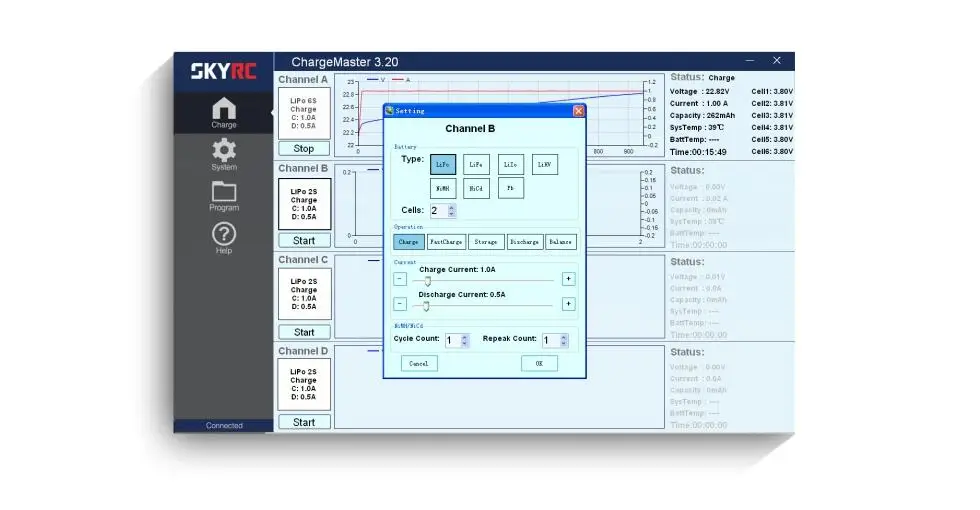Click the SkyRC logo
The height and width of the screenshot is (510, 980).
224,71
